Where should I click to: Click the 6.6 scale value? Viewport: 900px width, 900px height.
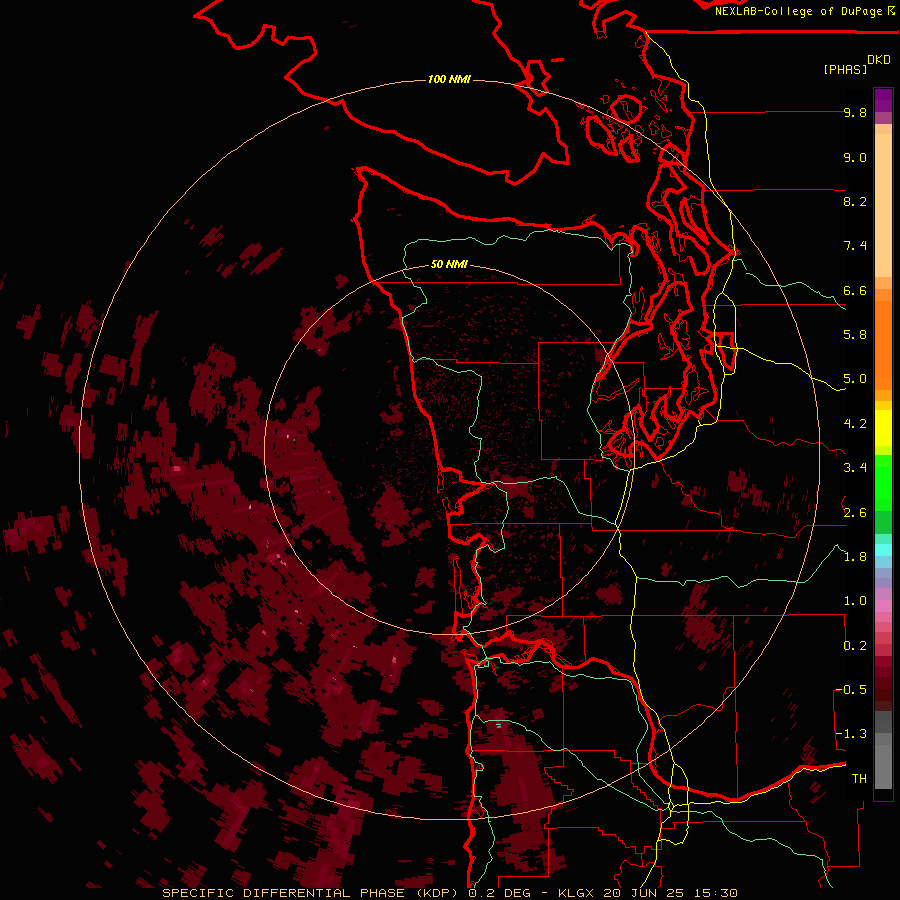point(855,290)
